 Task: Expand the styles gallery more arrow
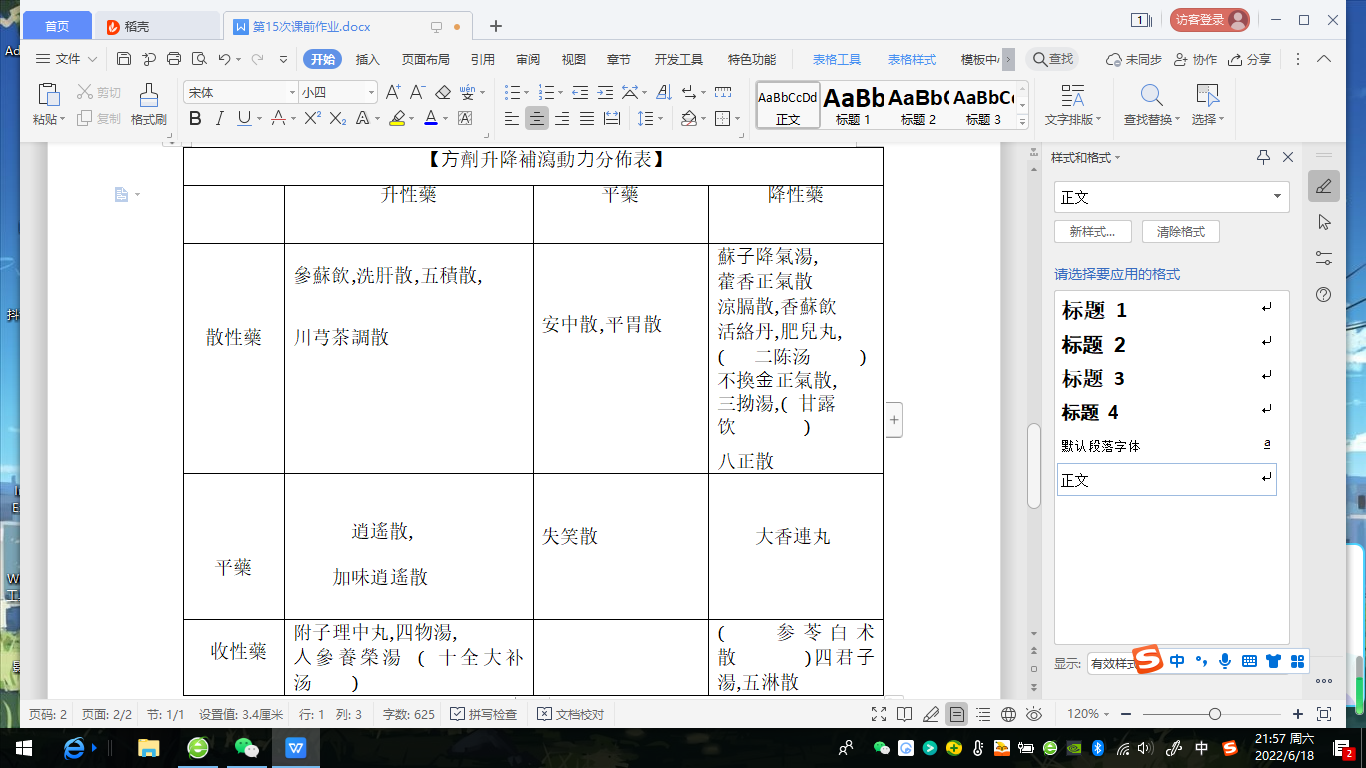(1021, 122)
